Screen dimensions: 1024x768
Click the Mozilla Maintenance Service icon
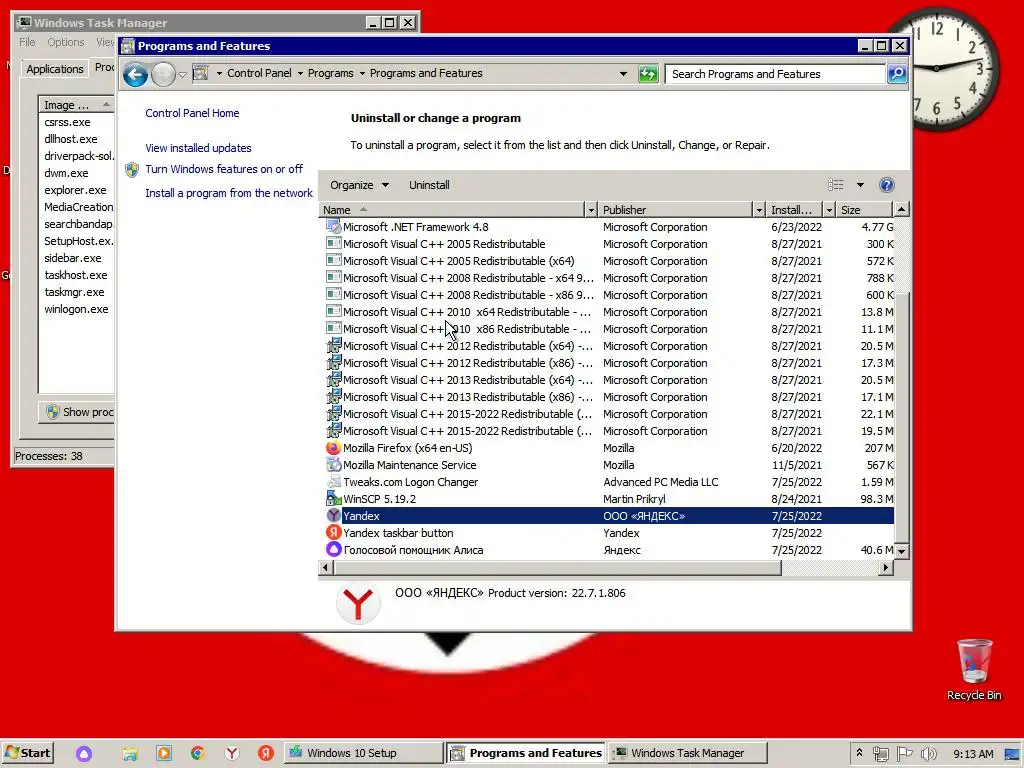pyautogui.click(x=333, y=465)
